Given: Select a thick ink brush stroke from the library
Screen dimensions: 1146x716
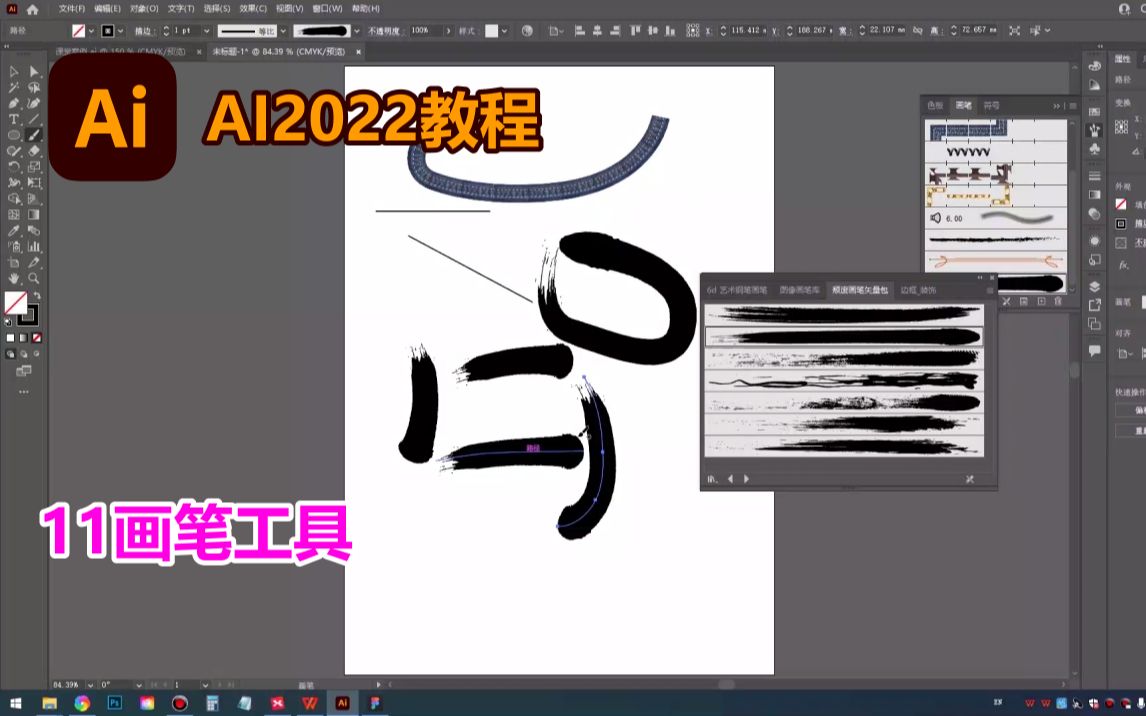Looking at the screenshot, I should pyautogui.click(x=845, y=336).
